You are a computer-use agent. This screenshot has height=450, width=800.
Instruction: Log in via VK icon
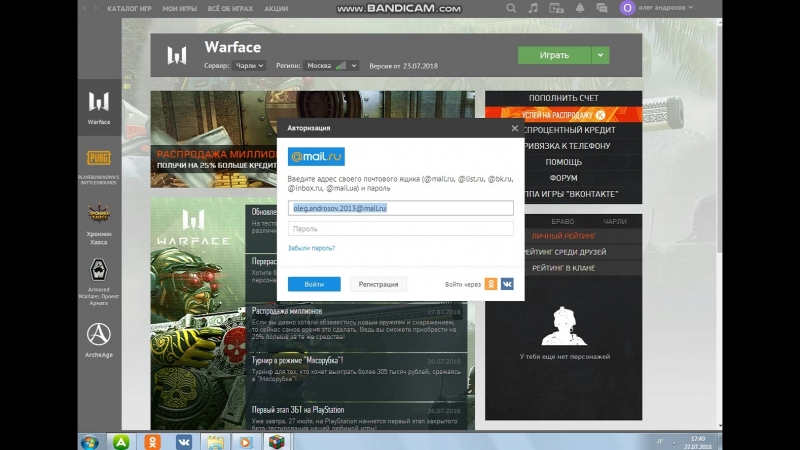coord(507,284)
